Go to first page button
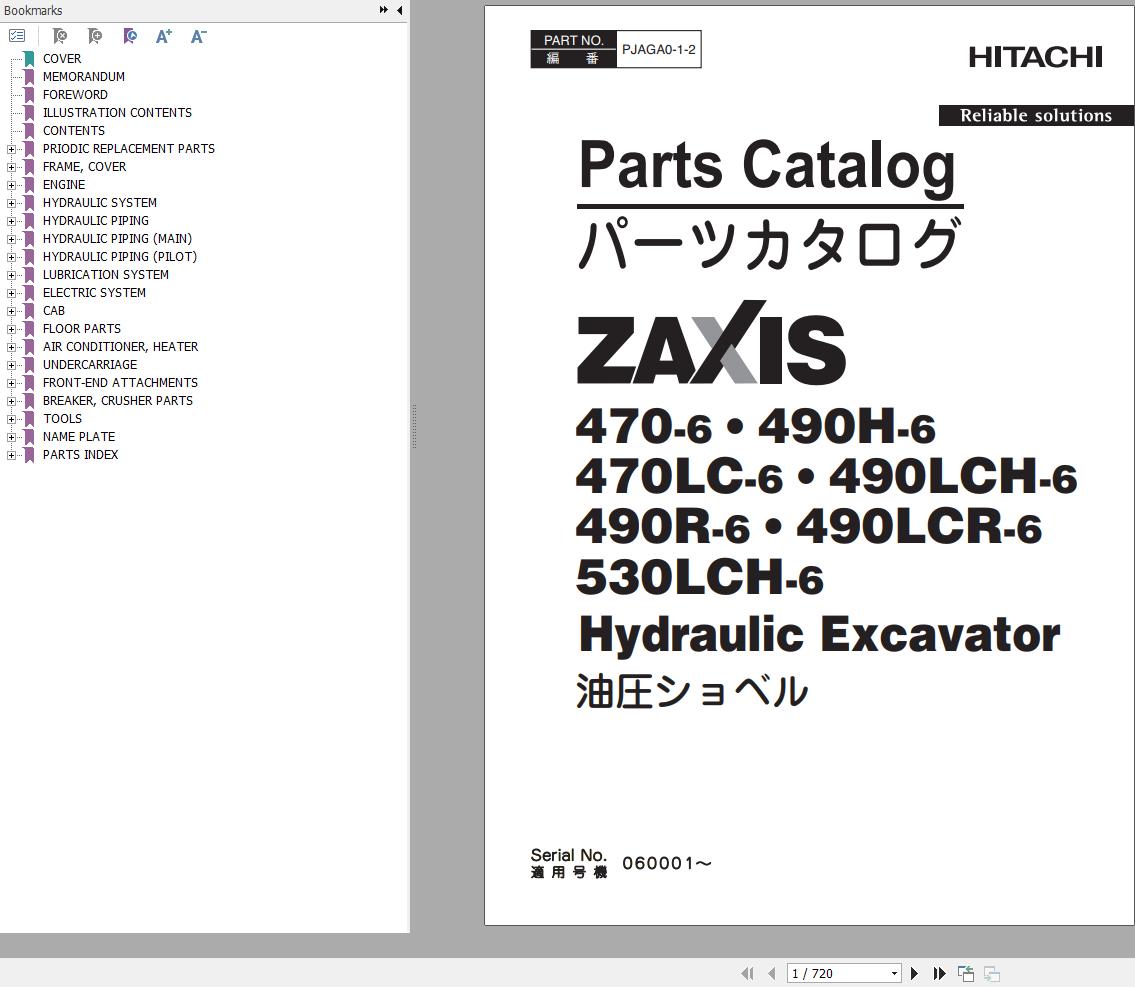The height and width of the screenshot is (987, 1135). [x=748, y=973]
